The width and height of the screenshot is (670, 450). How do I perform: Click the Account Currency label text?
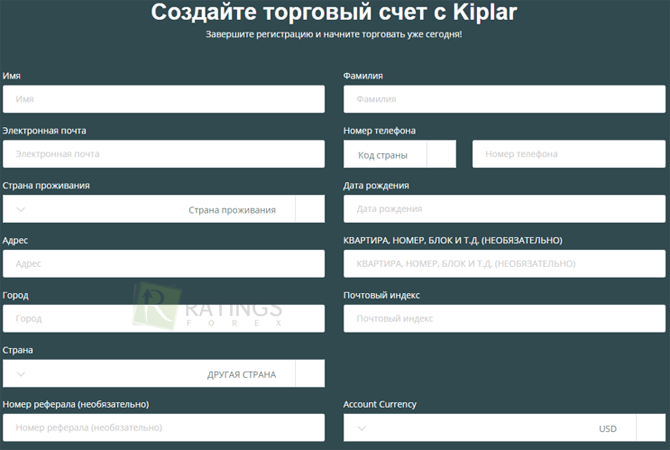tap(380, 404)
